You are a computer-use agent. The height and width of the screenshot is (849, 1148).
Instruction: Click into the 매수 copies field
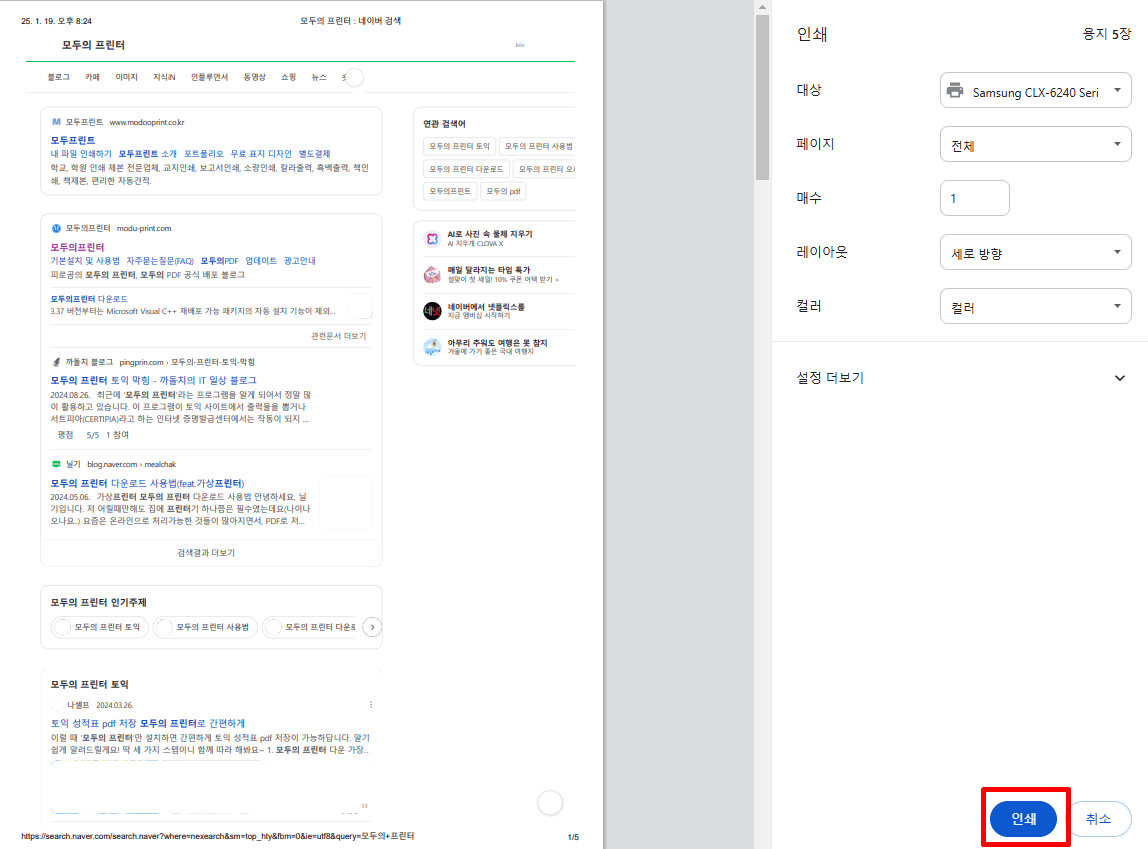[974, 198]
